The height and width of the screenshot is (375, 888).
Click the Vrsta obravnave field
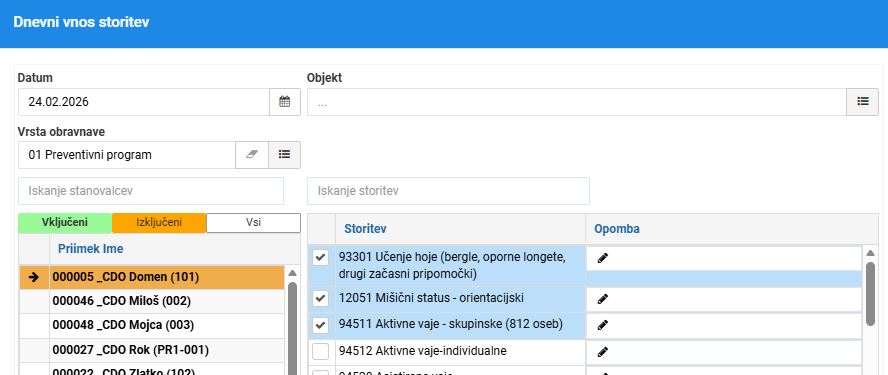pyautogui.click(x=127, y=155)
